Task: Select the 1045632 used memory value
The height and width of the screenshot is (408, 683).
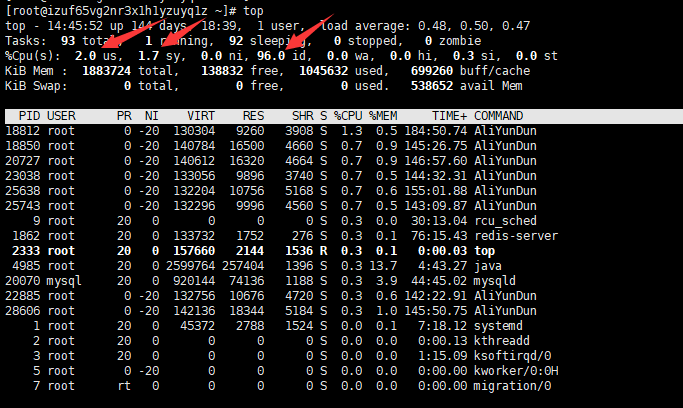Action: tap(324, 71)
